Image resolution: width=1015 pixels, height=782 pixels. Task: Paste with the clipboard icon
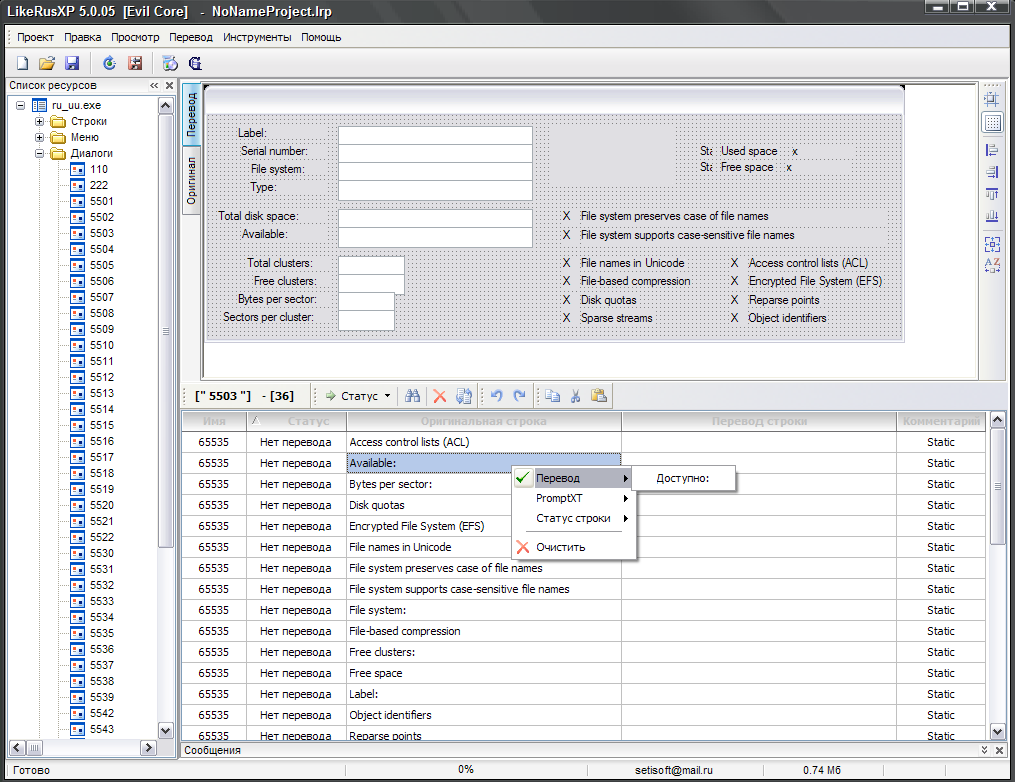pyautogui.click(x=599, y=396)
